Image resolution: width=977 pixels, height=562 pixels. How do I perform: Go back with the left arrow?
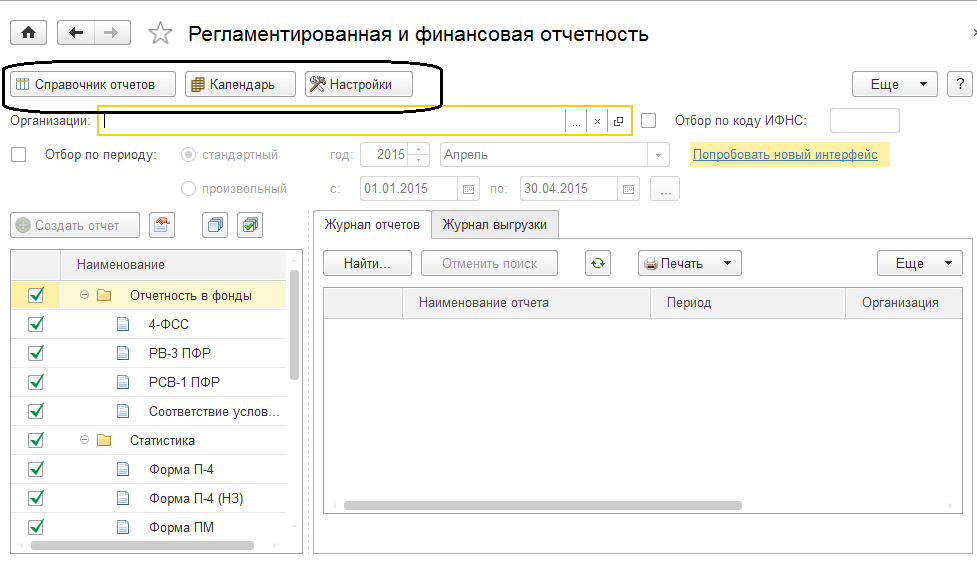[76, 33]
